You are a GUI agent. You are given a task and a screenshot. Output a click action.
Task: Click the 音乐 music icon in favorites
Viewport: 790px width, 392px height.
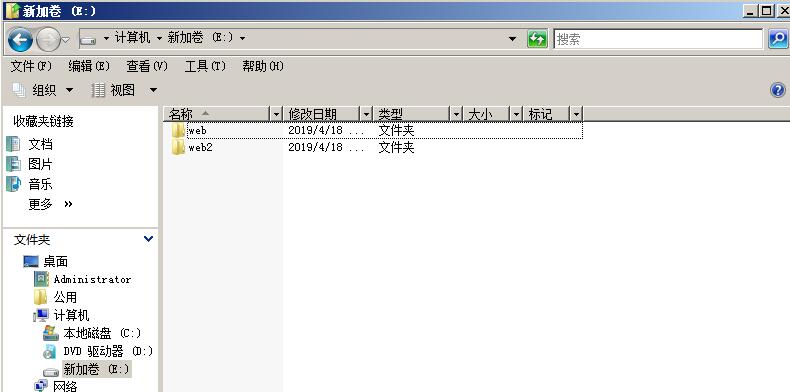tap(14, 184)
